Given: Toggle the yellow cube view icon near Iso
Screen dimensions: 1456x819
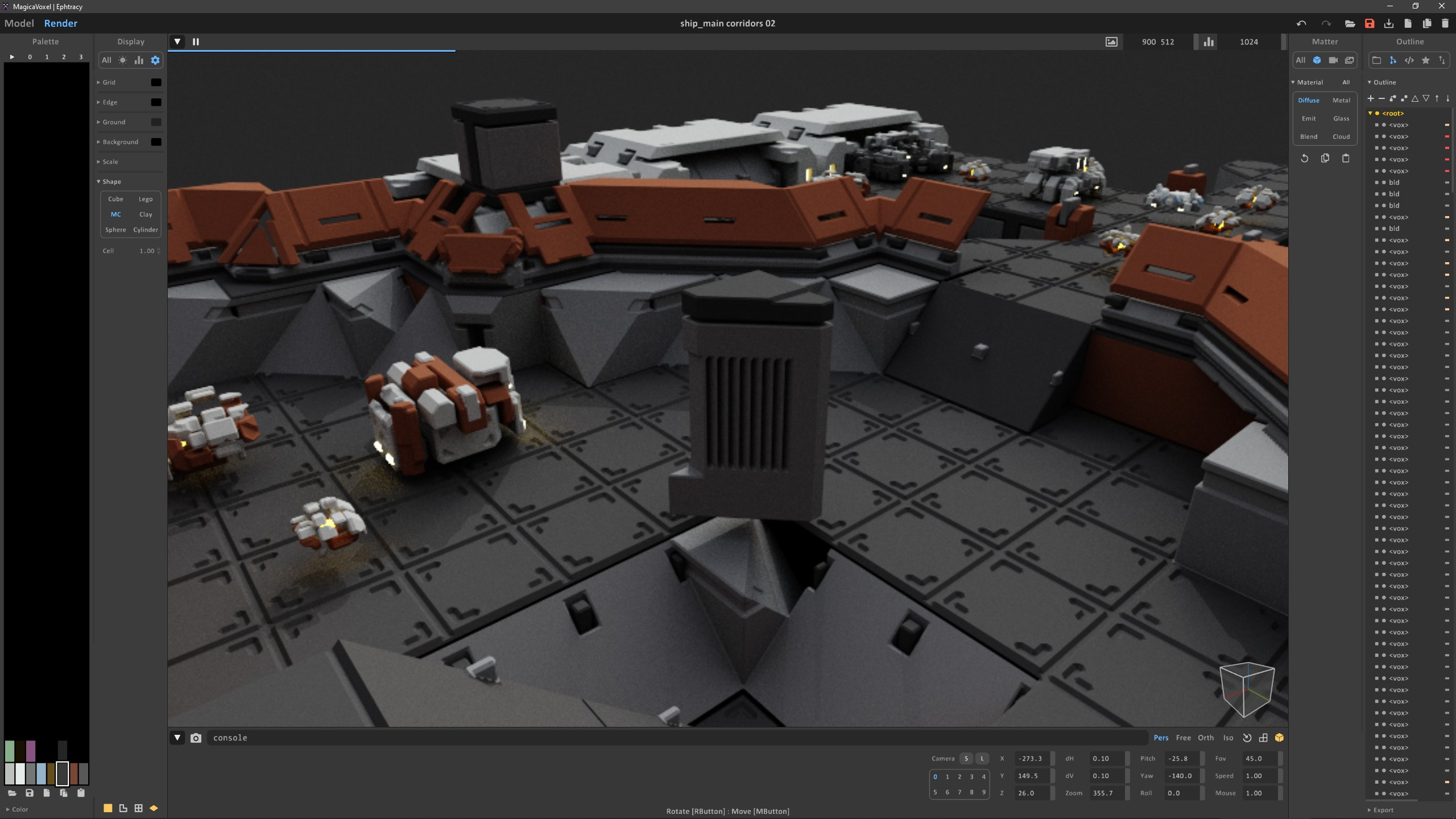Looking at the screenshot, I should [x=1279, y=738].
